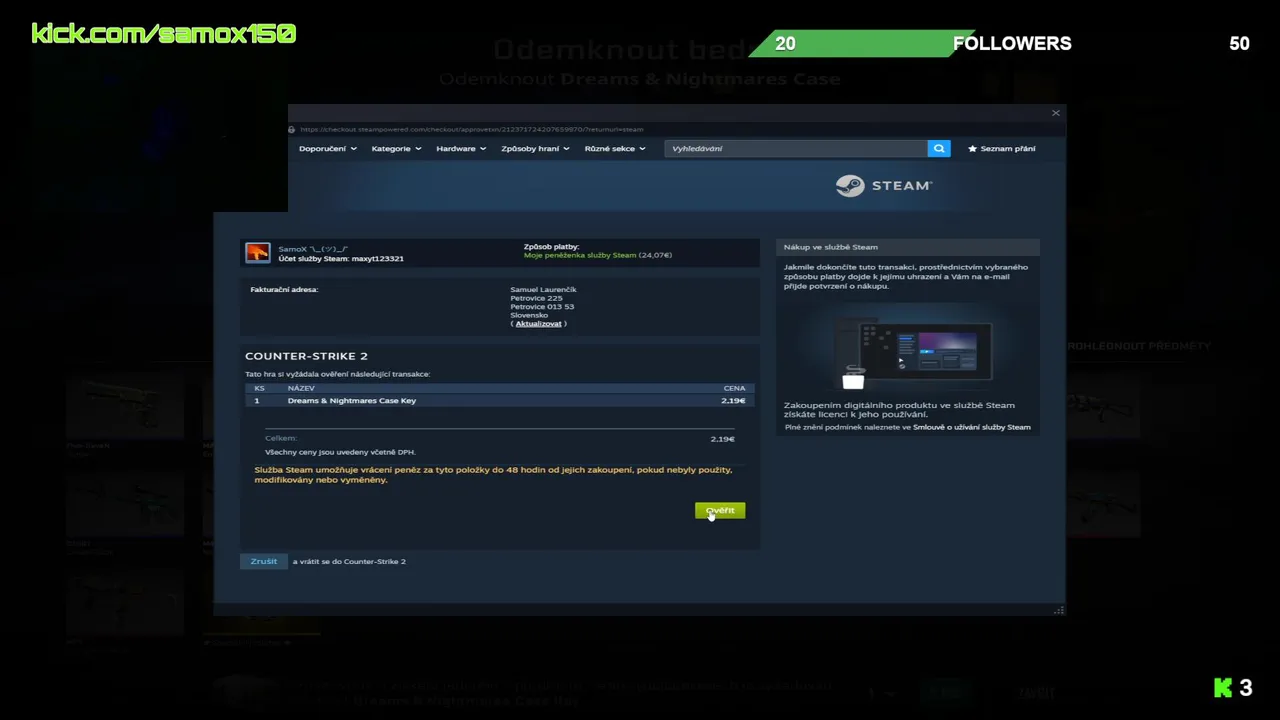Focus the Vyhledávání search field
Viewport: 1280px width, 720px height.
[x=796, y=149]
